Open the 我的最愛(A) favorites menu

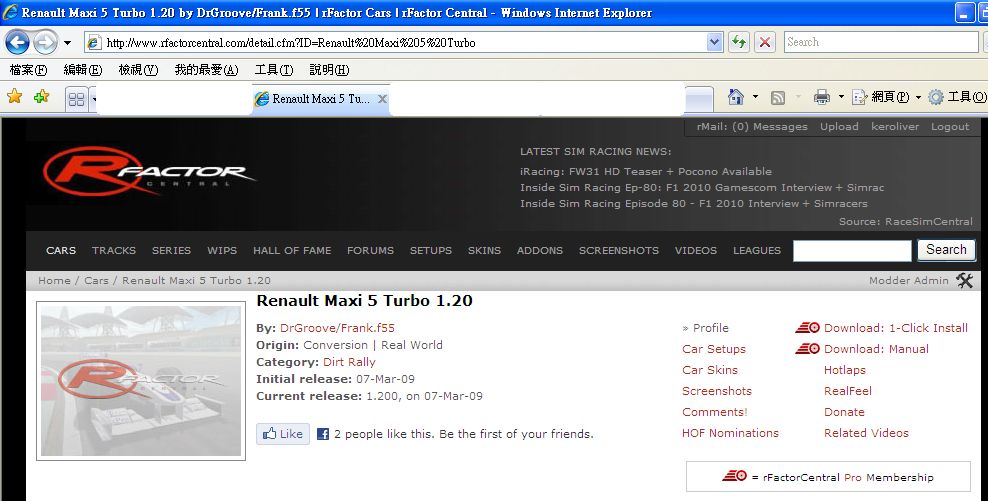point(206,70)
